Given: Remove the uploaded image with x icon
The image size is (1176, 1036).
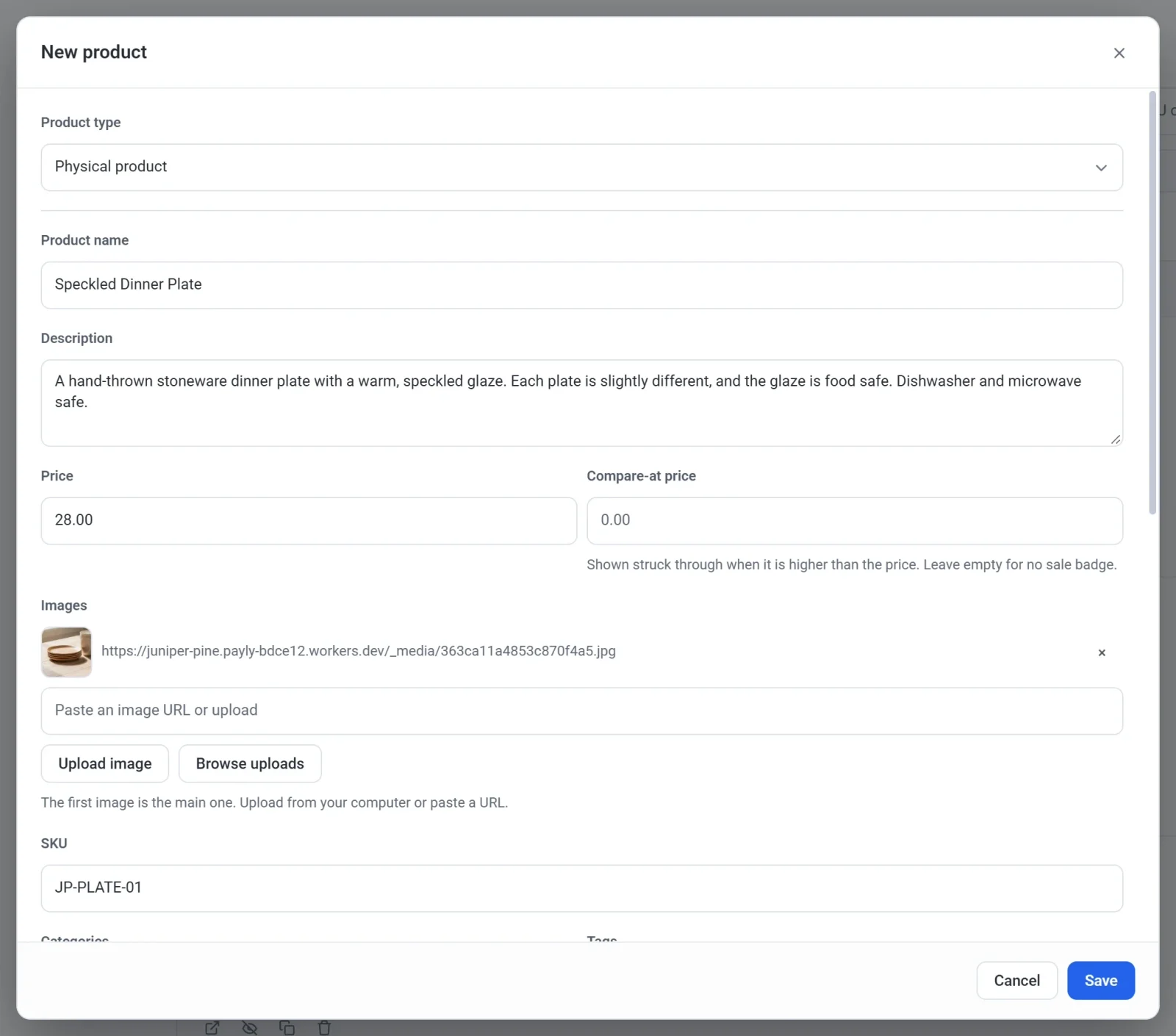Looking at the screenshot, I should point(1101,652).
